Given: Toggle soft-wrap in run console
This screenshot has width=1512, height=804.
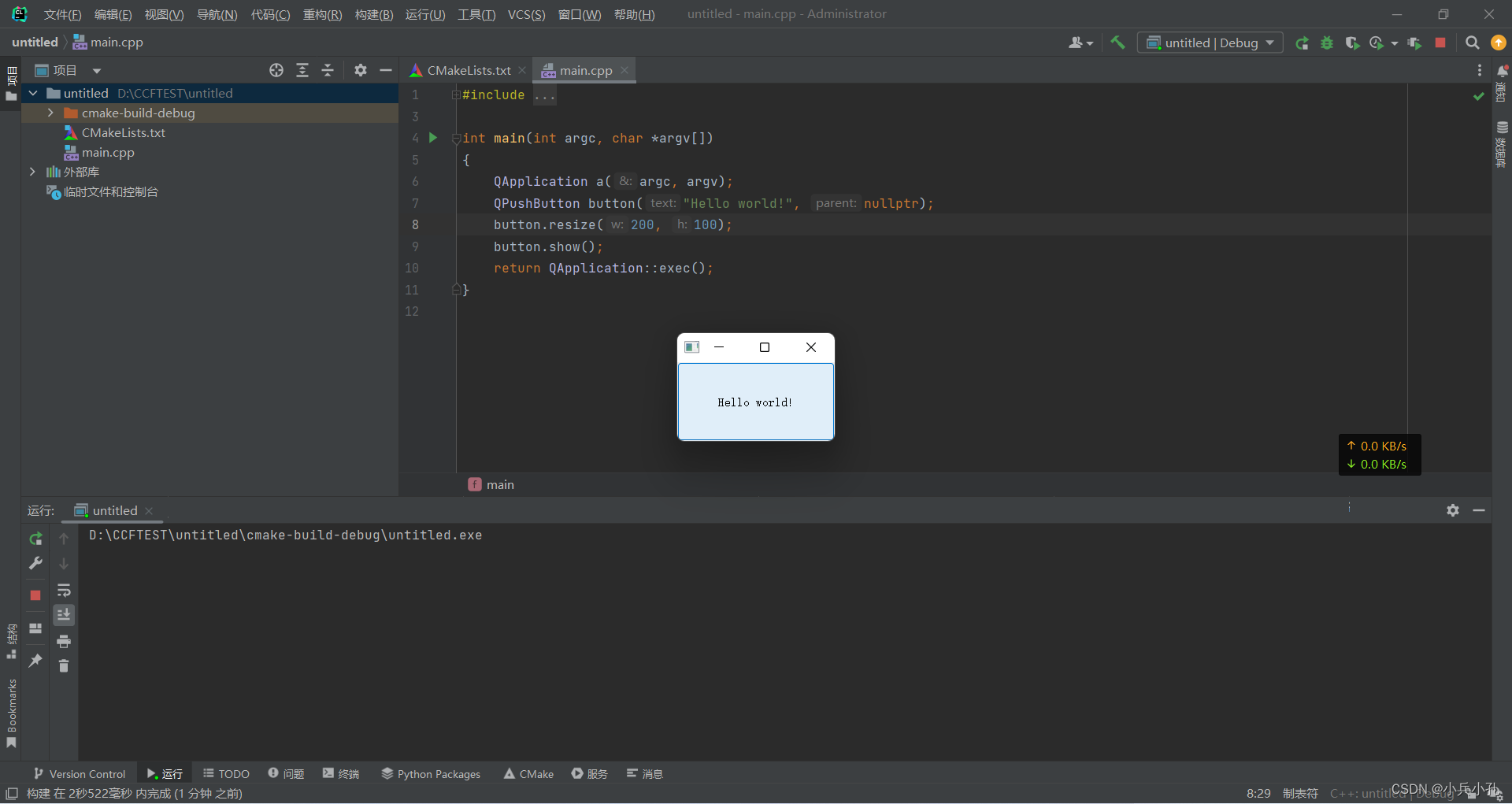Looking at the screenshot, I should coord(64,591).
